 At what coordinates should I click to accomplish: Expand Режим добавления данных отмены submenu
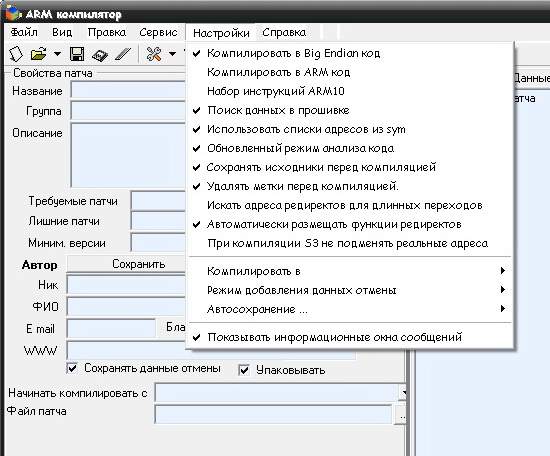pos(350,290)
